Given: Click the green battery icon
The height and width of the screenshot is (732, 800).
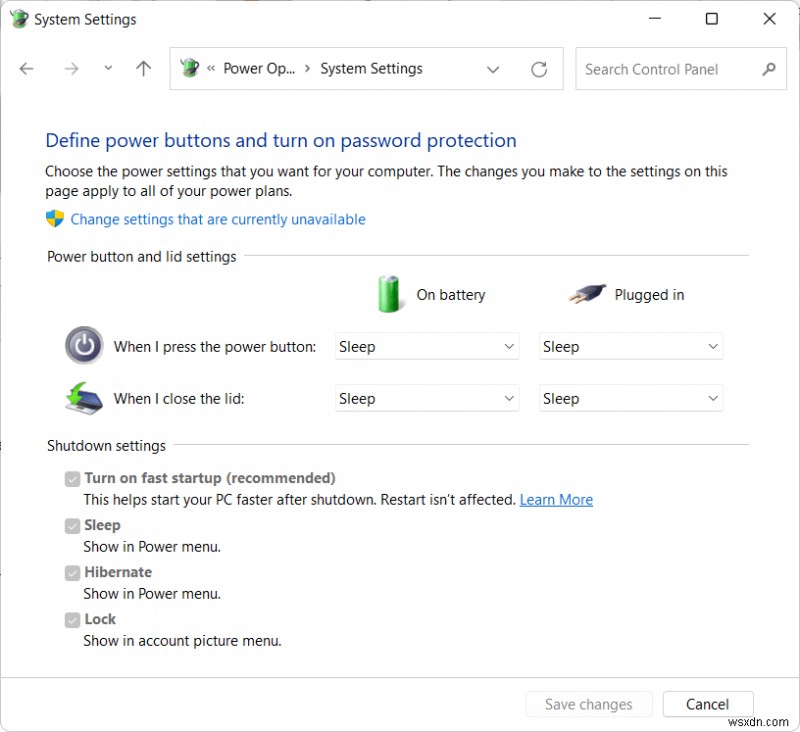Looking at the screenshot, I should tap(390, 294).
